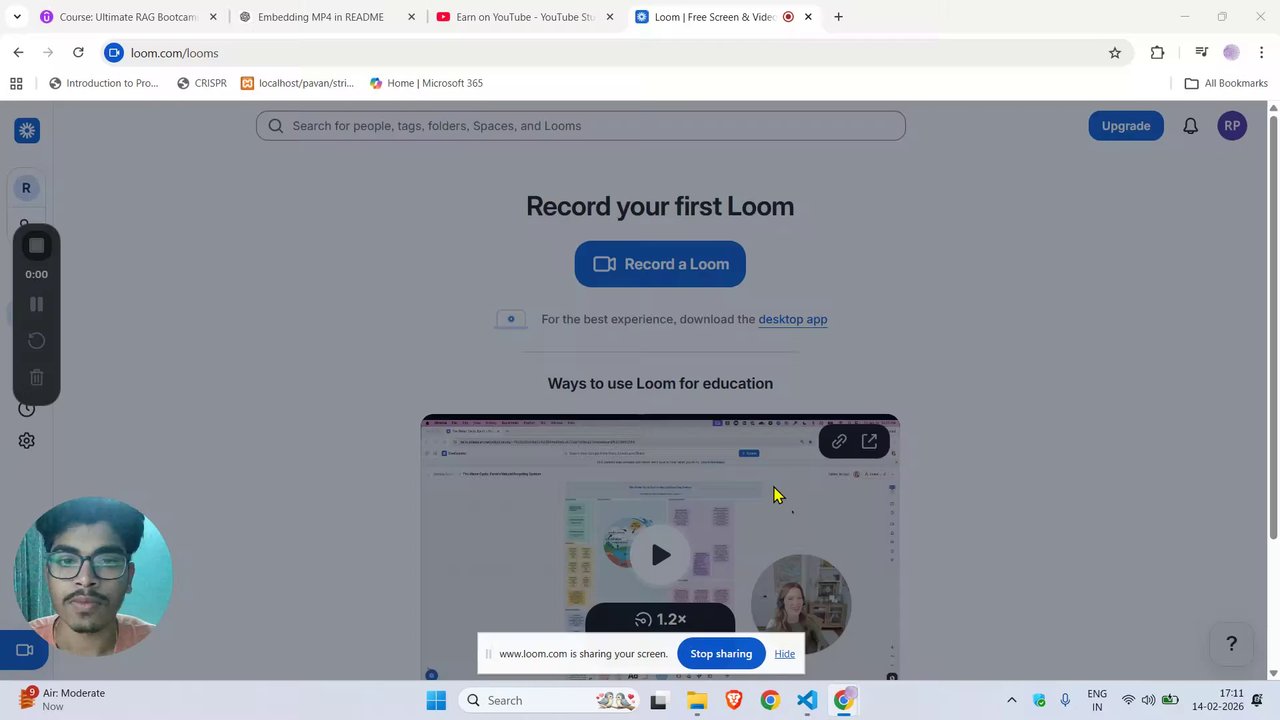Open a new browser tab
This screenshot has width=1280, height=720.
pyautogui.click(x=838, y=17)
